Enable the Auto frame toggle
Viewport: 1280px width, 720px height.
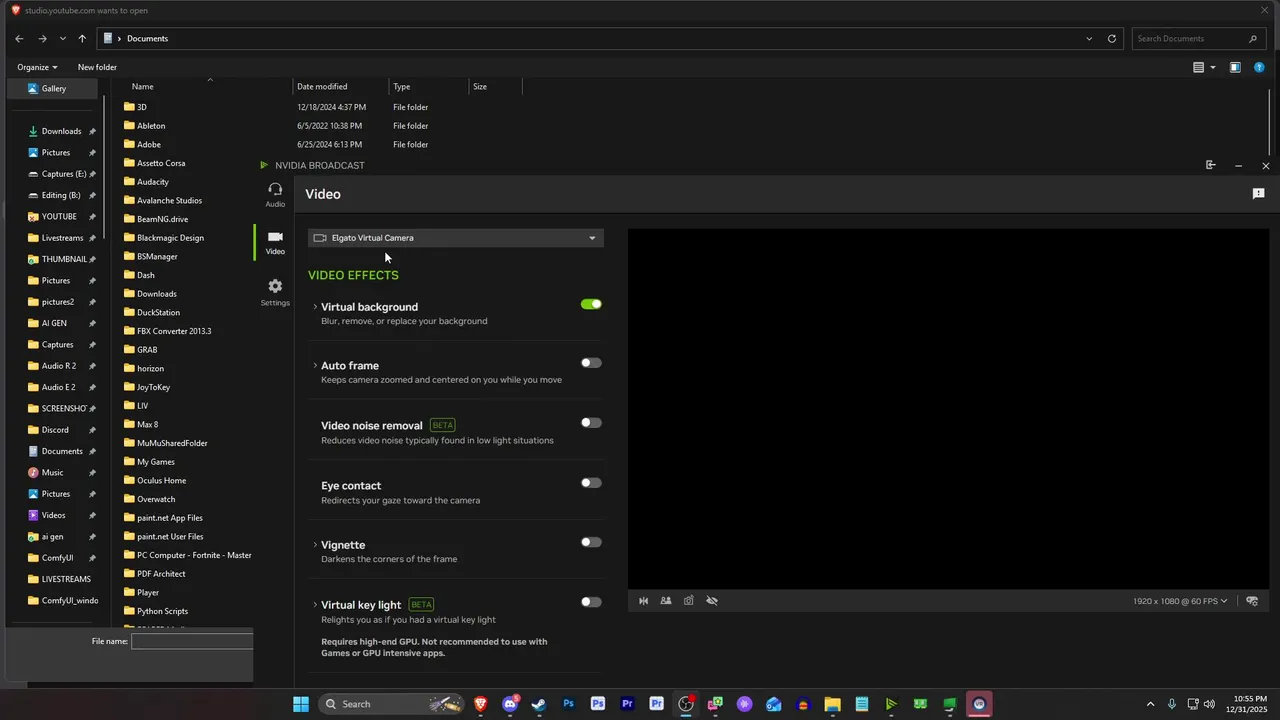pos(591,363)
